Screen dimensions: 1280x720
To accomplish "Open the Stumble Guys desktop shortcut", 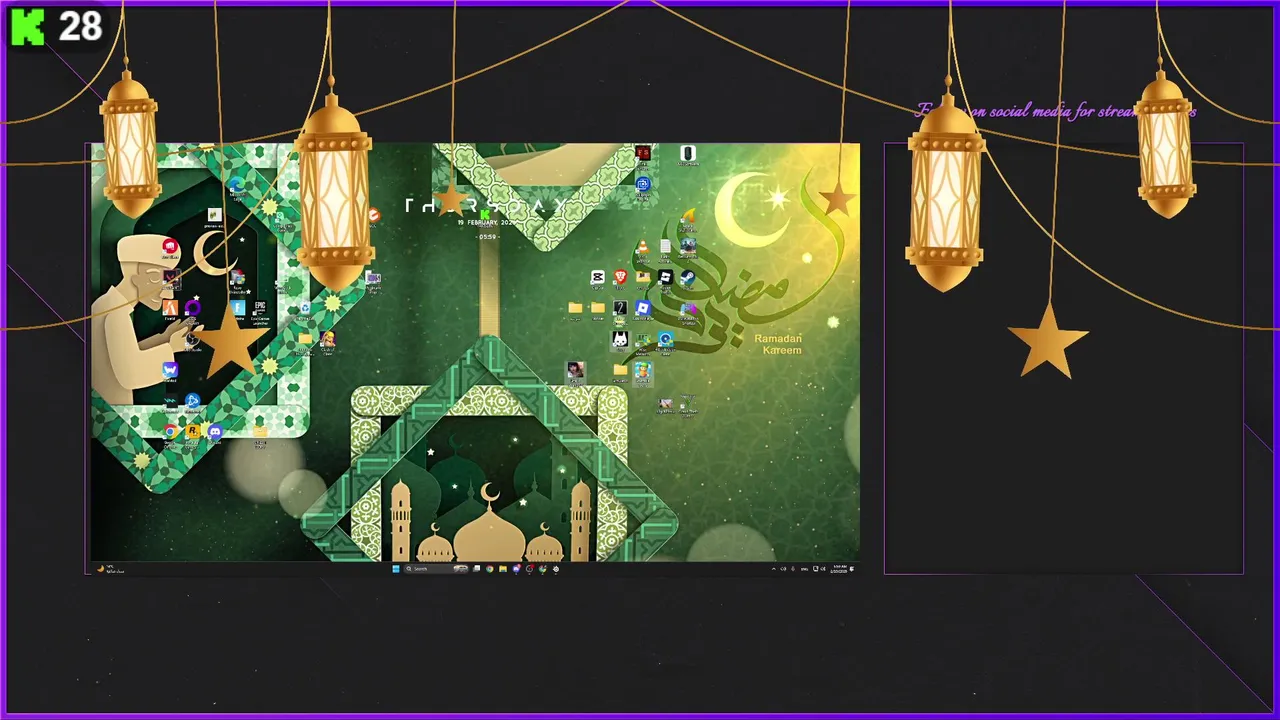I will 643,370.
